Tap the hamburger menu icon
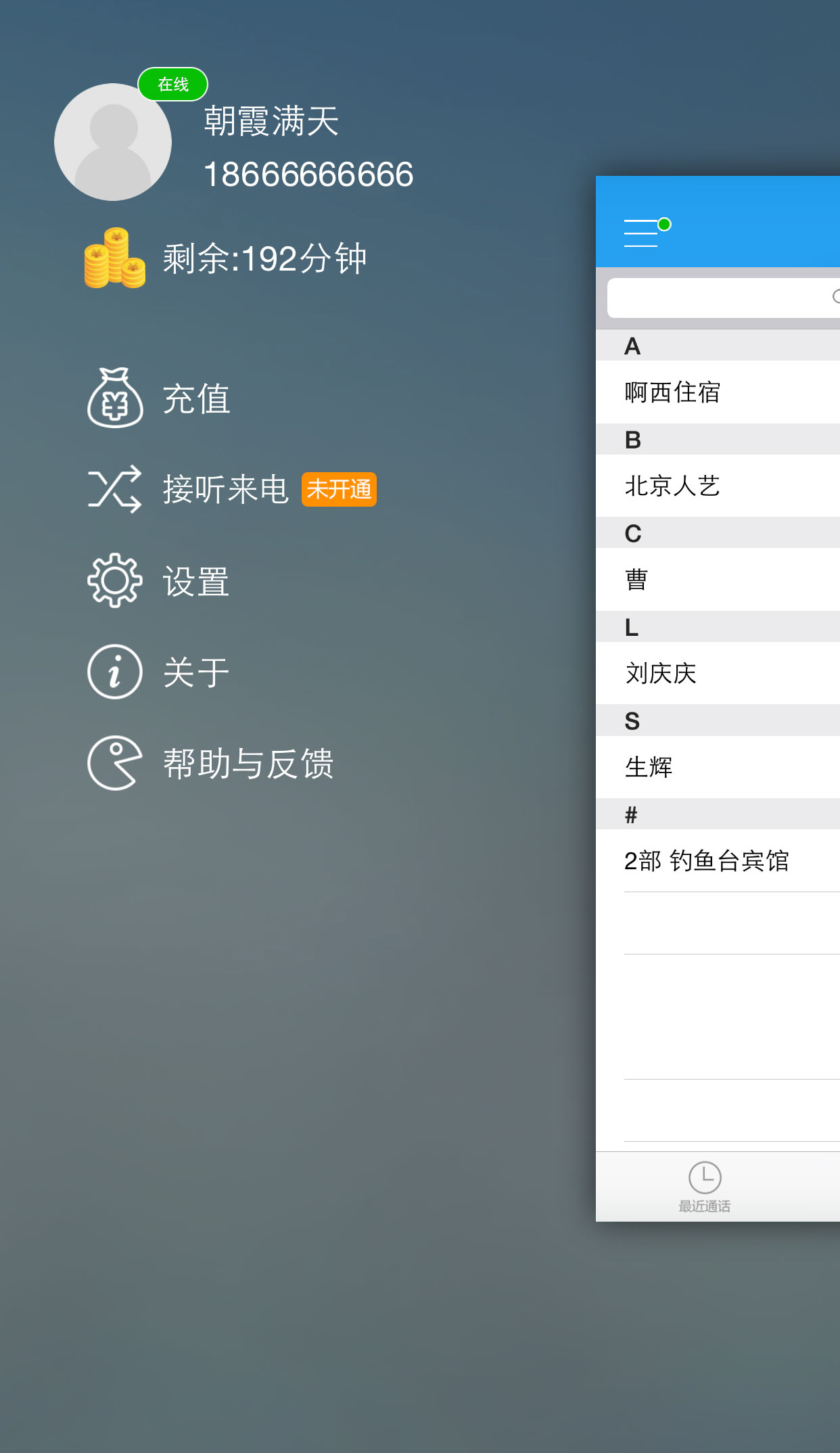 point(642,233)
